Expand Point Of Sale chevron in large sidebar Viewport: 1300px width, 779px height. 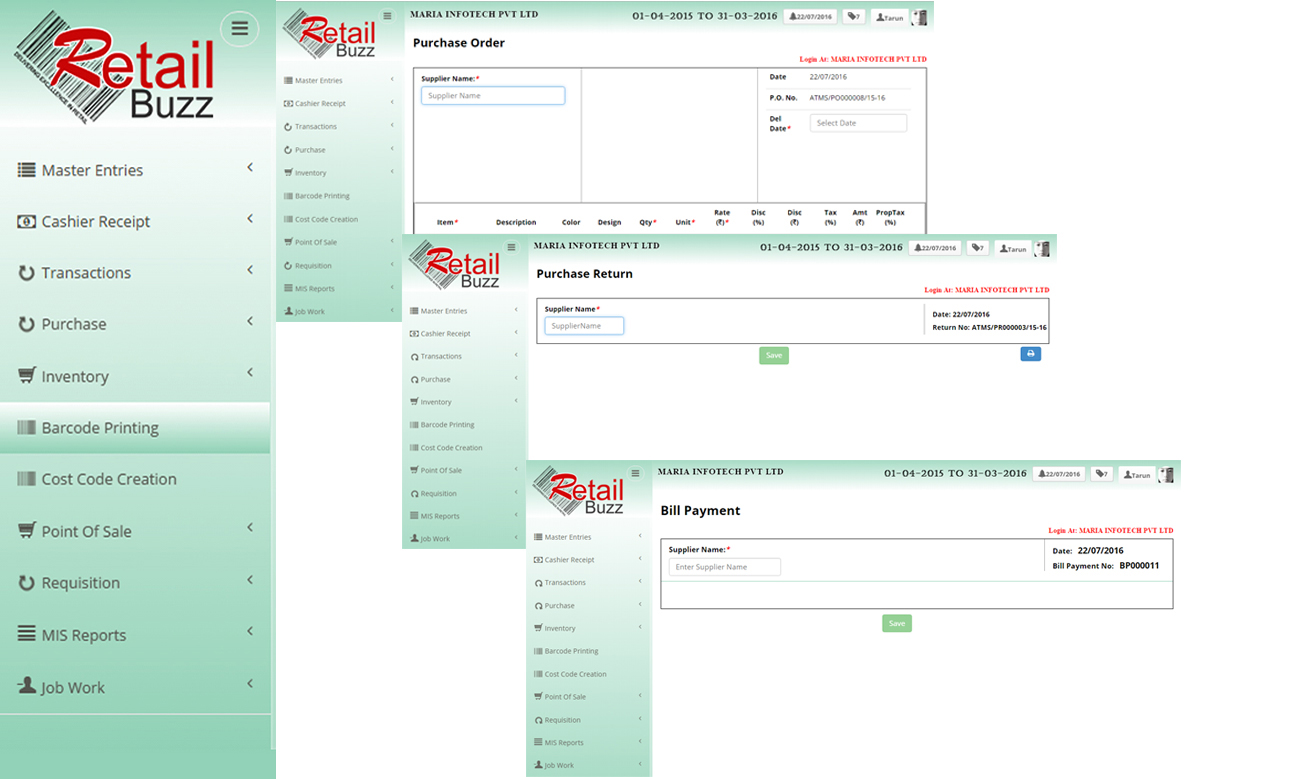[x=250, y=527]
